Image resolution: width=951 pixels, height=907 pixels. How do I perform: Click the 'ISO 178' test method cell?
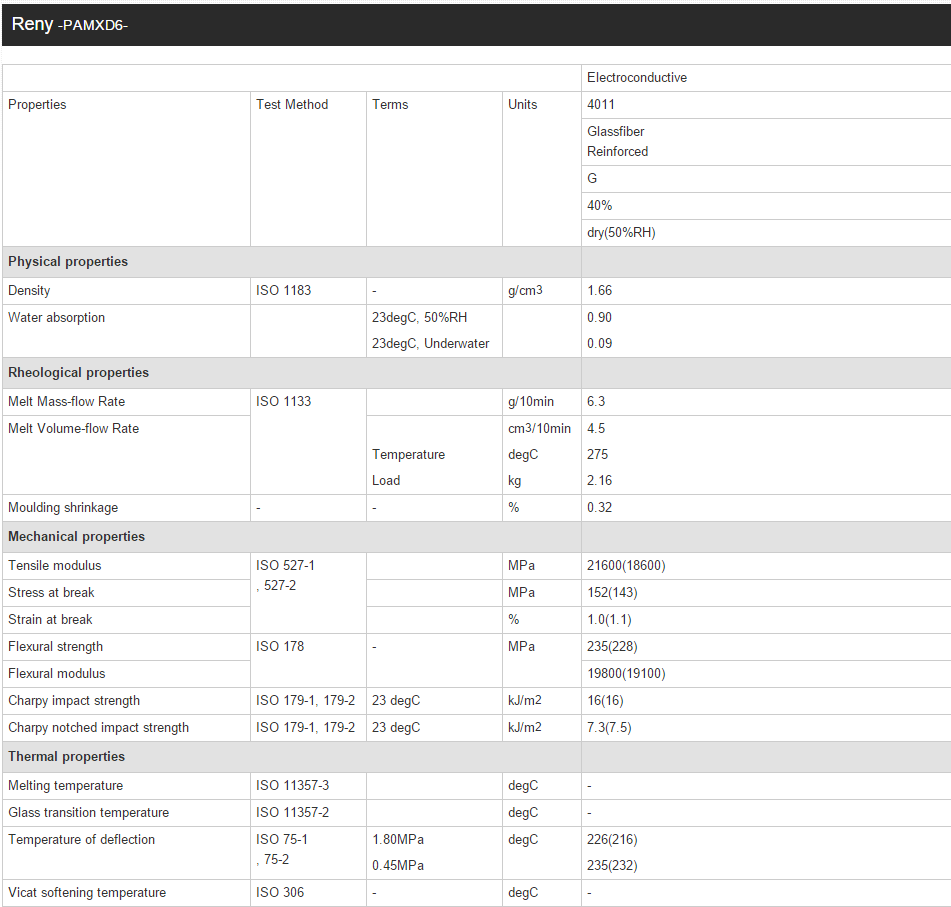point(308,660)
